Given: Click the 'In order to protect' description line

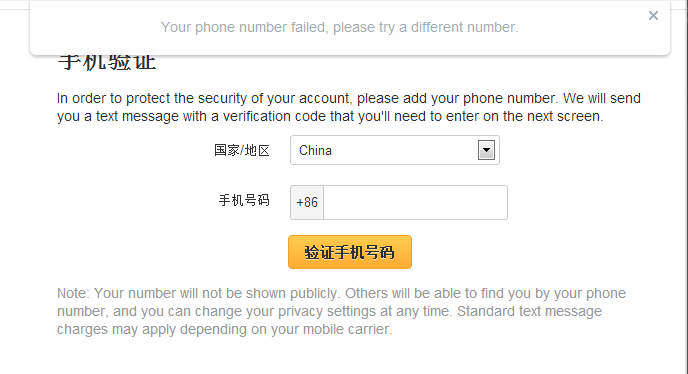Looking at the screenshot, I should pos(349,98).
